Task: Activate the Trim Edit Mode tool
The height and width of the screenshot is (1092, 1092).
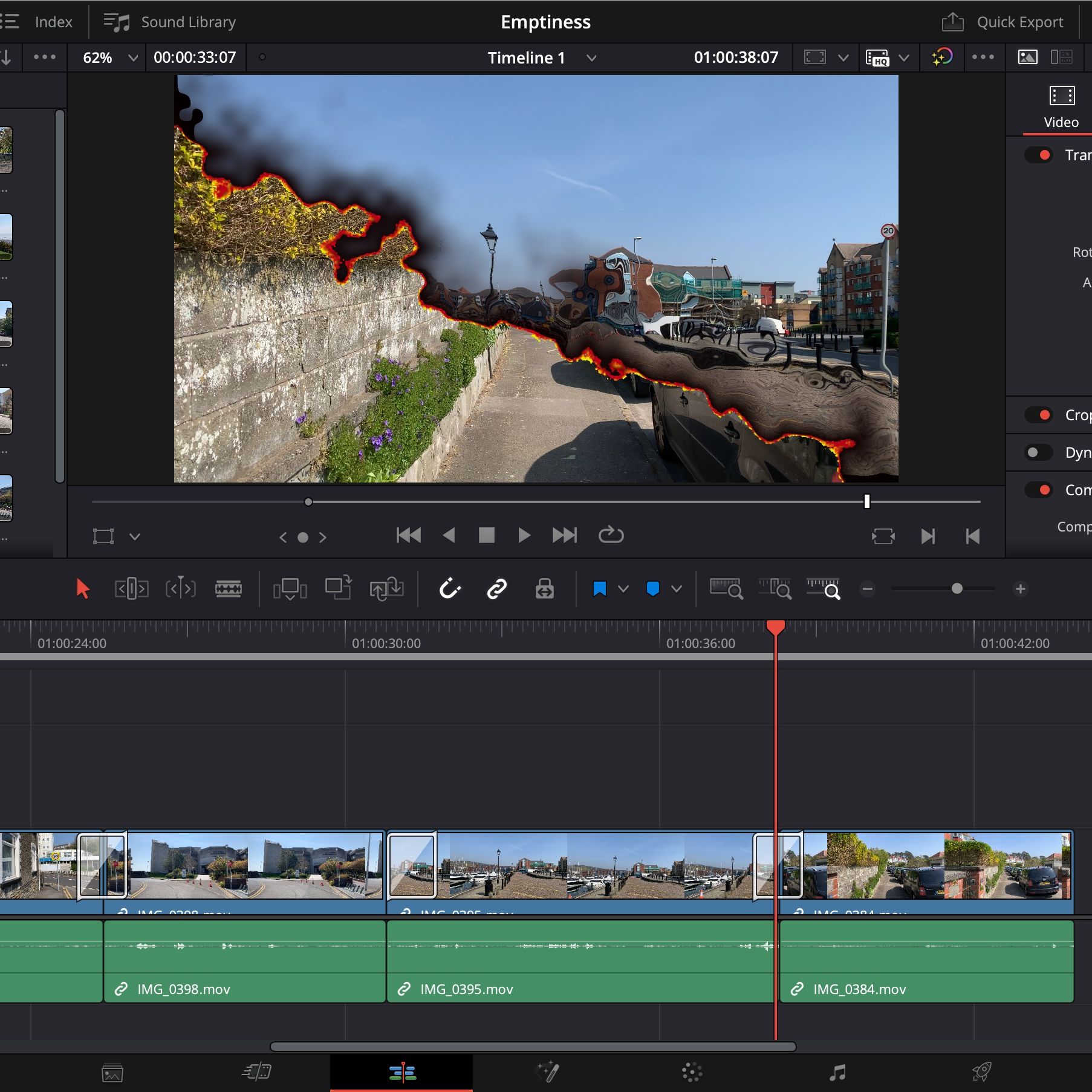Action: (x=131, y=588)
